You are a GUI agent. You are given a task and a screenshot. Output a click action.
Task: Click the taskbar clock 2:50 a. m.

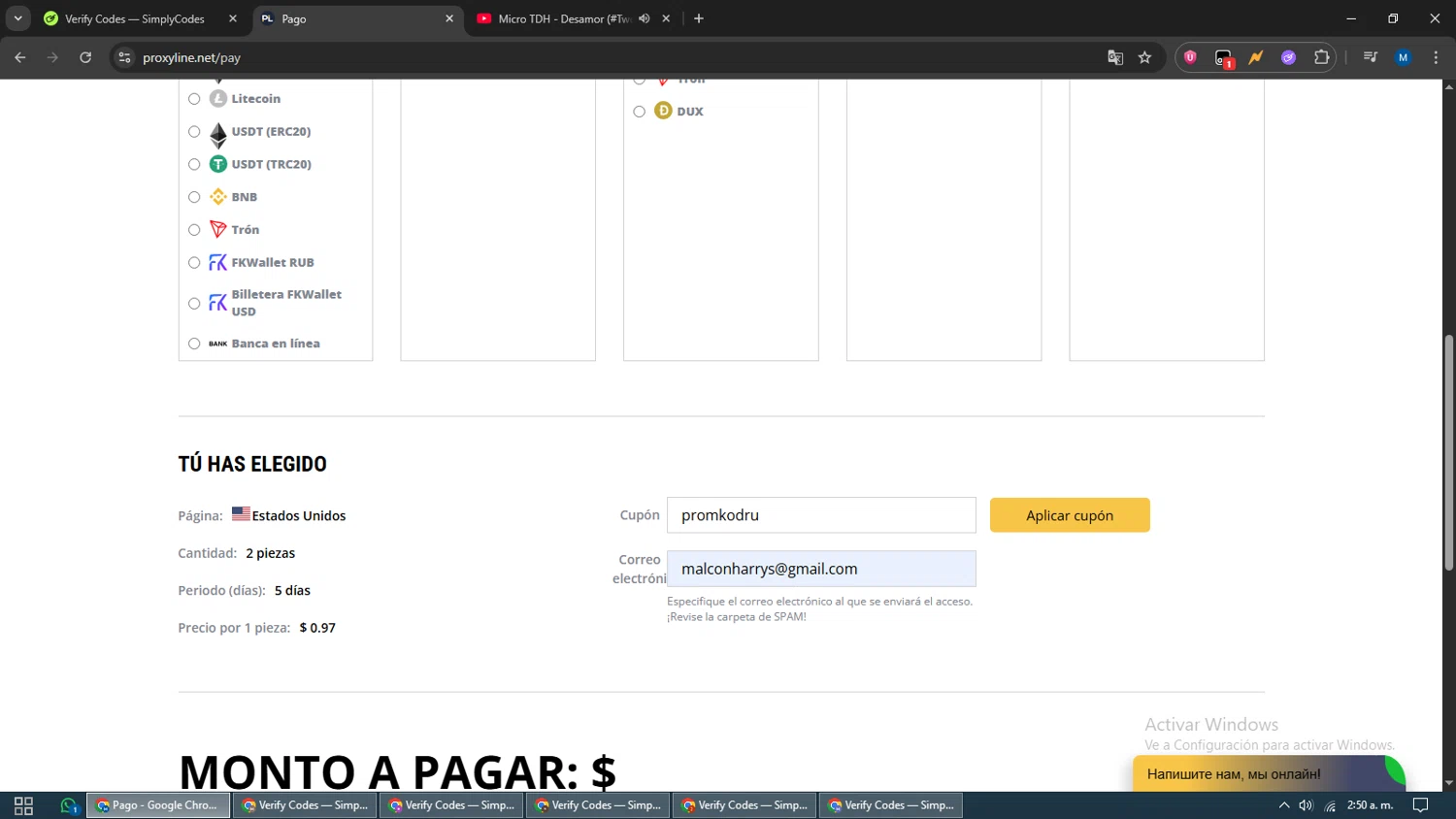coord(1370,805)
